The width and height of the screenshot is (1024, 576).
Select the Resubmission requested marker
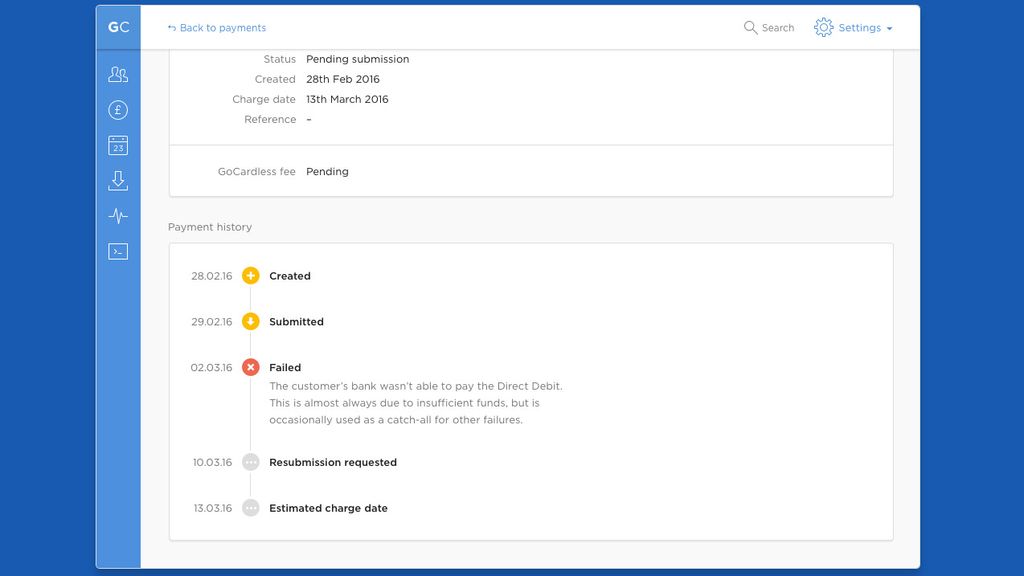click(250, 463)
